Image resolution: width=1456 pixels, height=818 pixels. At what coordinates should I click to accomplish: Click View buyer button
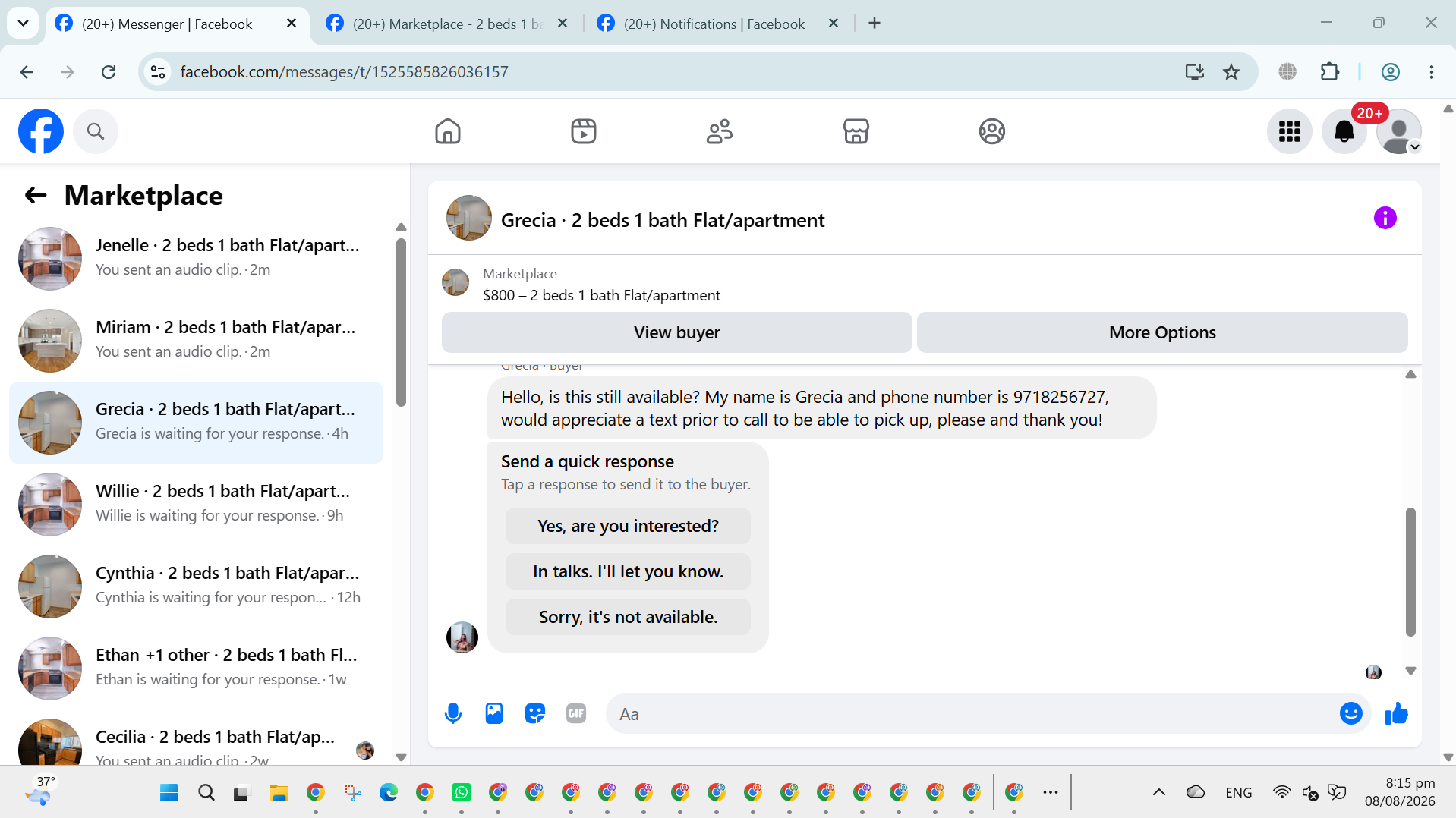click(x=677, y=332)
